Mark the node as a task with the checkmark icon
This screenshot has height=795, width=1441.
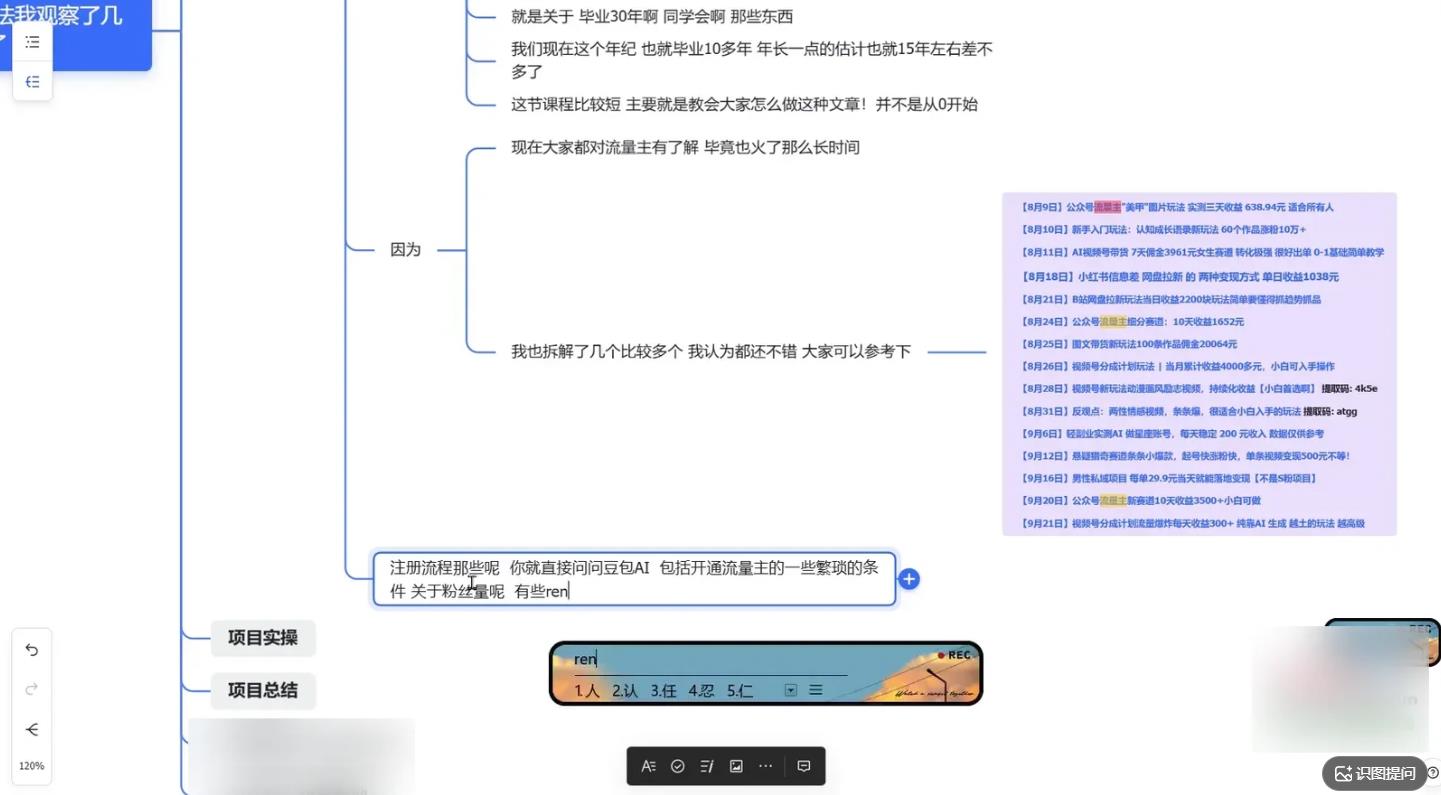point(678,766)
